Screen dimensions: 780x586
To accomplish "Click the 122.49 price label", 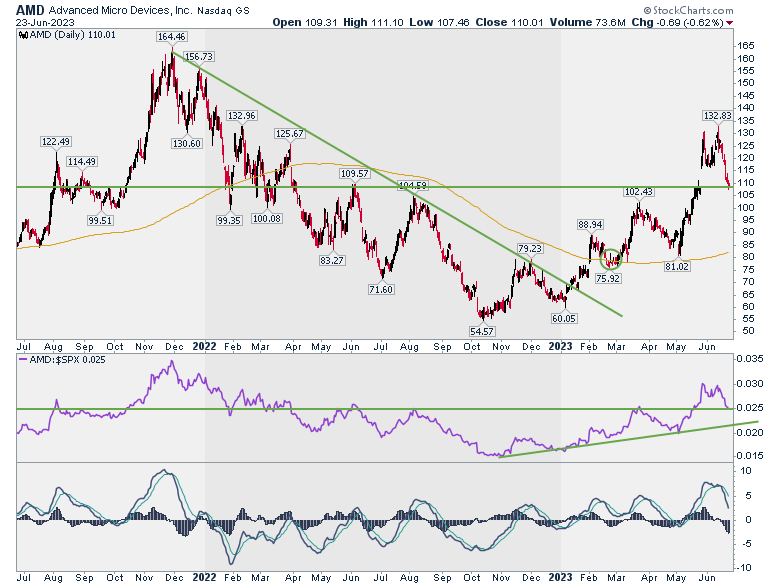I will 56,142.
